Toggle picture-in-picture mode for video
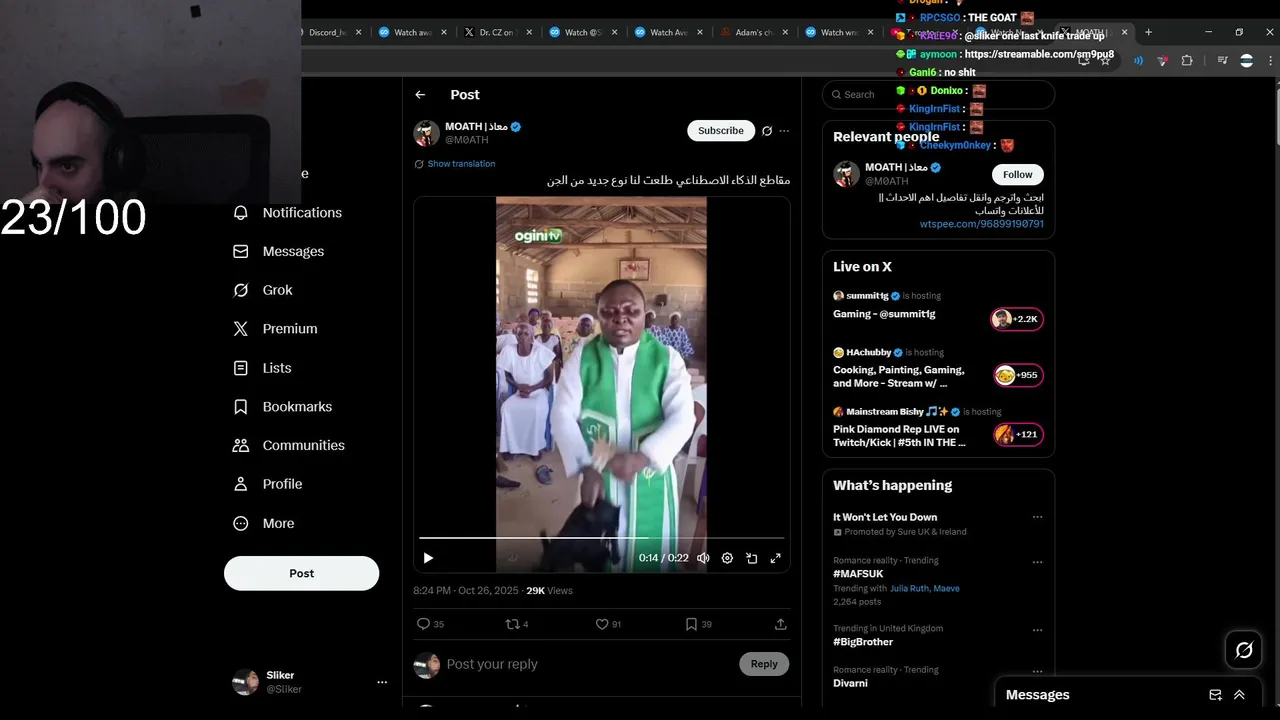The width and height of the screenshot is (1280, 720). click(x=751, y=558)
